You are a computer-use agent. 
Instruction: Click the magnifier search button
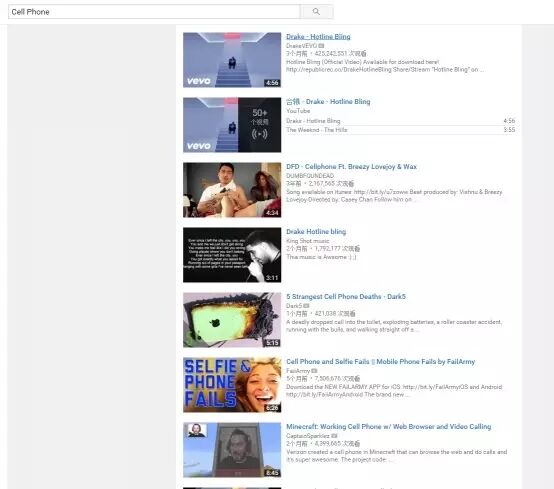click(x=316, y=12)
